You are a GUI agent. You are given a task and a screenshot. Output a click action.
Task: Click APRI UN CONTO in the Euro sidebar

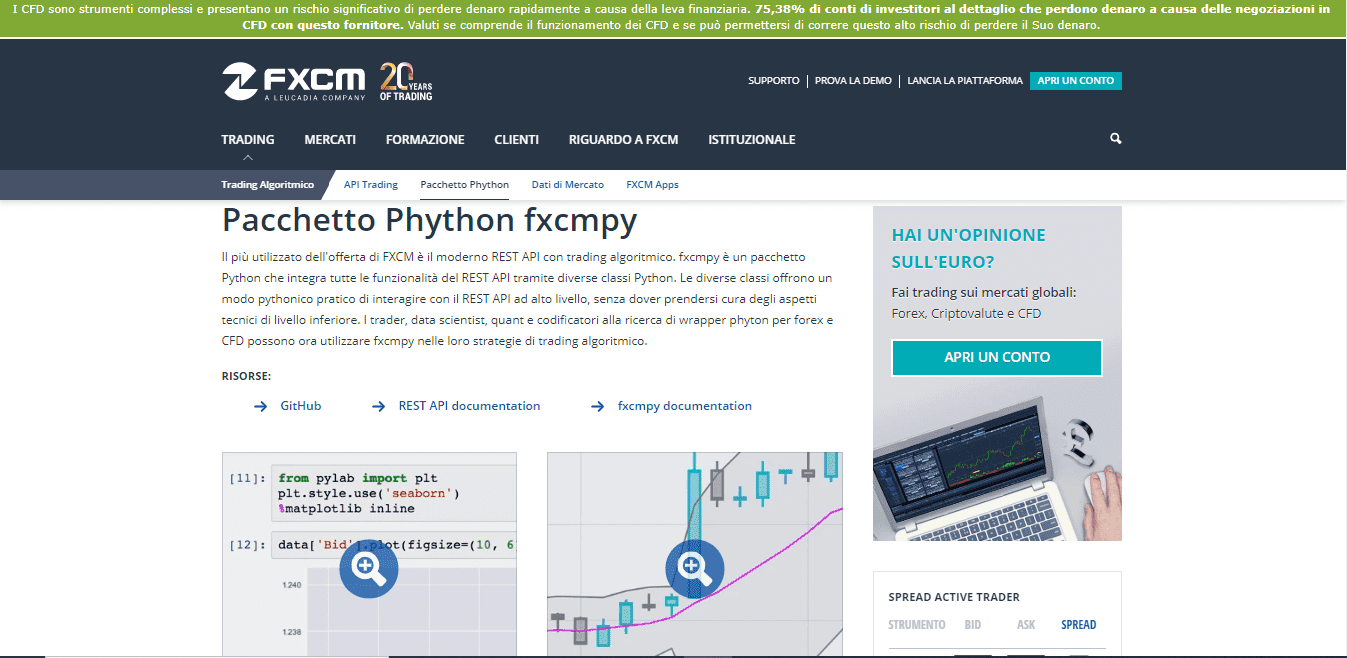click(996, 357)
